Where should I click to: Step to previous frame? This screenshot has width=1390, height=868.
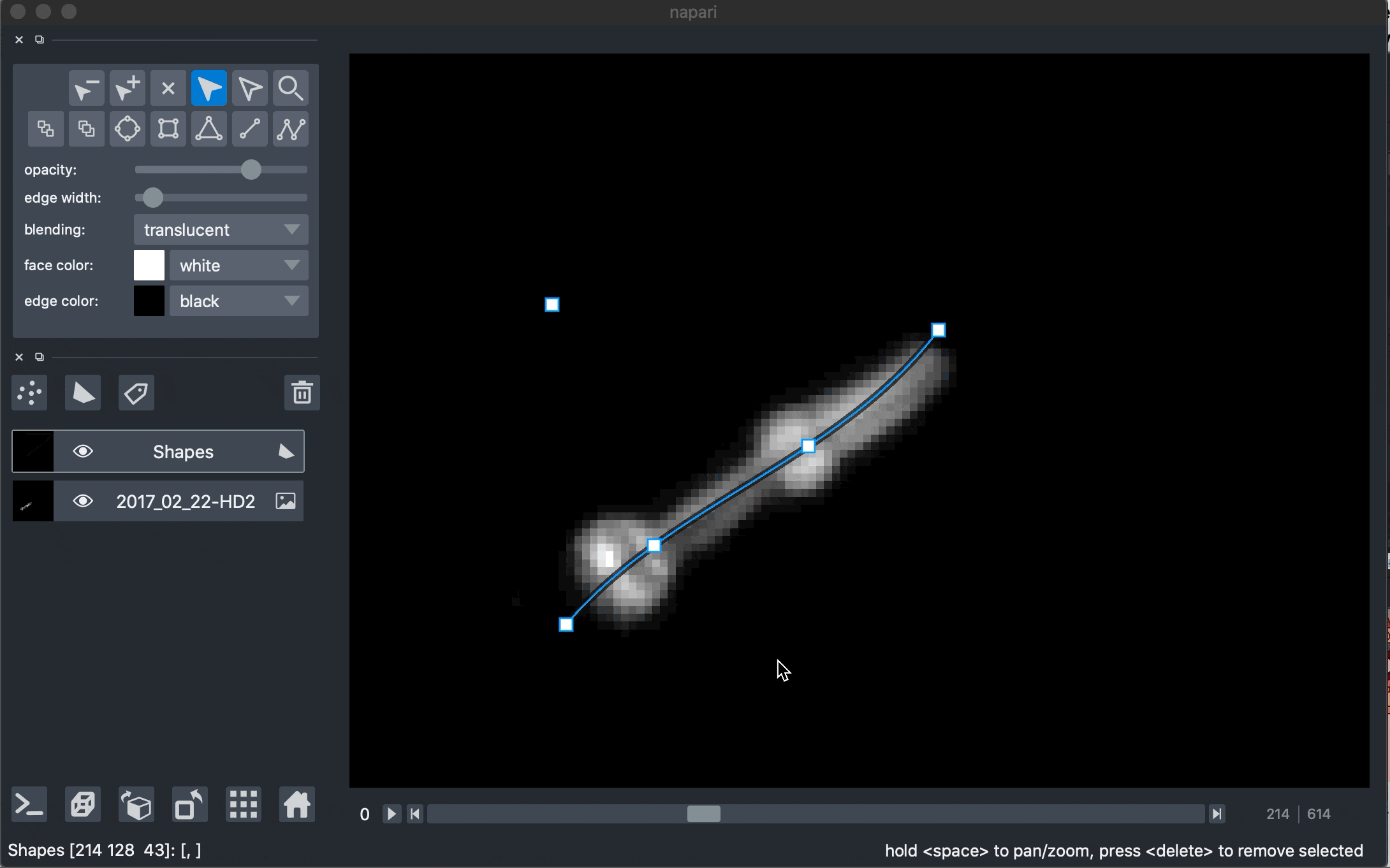[415, 814]
